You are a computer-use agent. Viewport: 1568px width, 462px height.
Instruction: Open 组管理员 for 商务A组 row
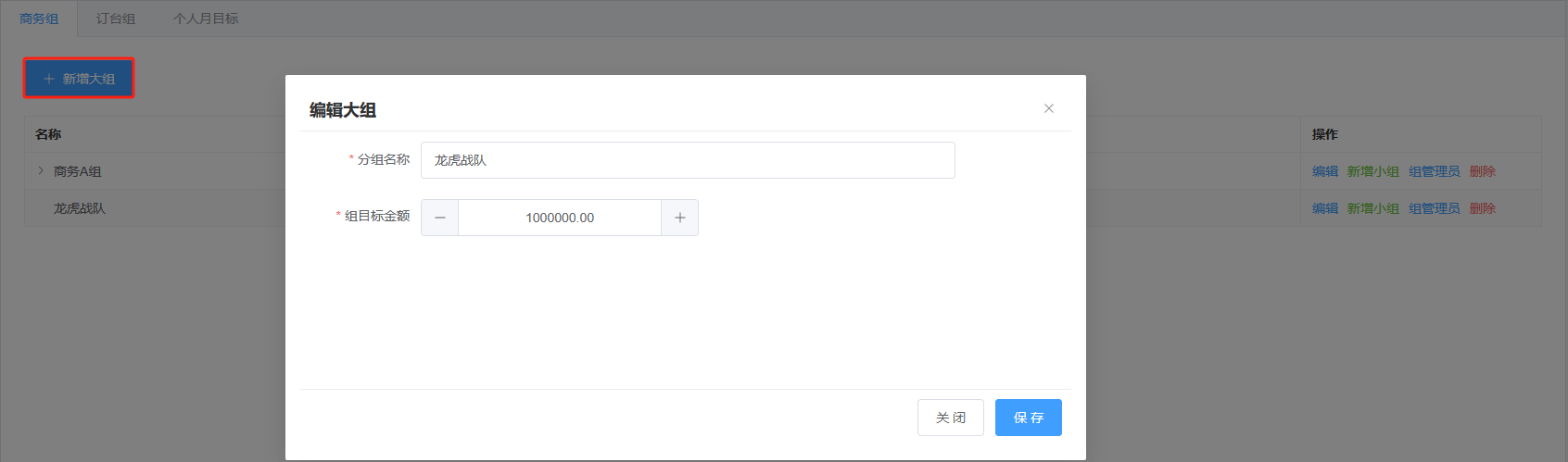[x=1435, y=171]
